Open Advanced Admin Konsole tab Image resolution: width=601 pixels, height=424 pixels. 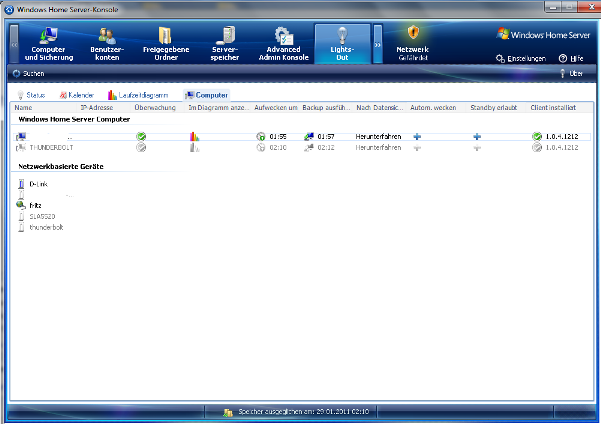(x=284, y=44)
